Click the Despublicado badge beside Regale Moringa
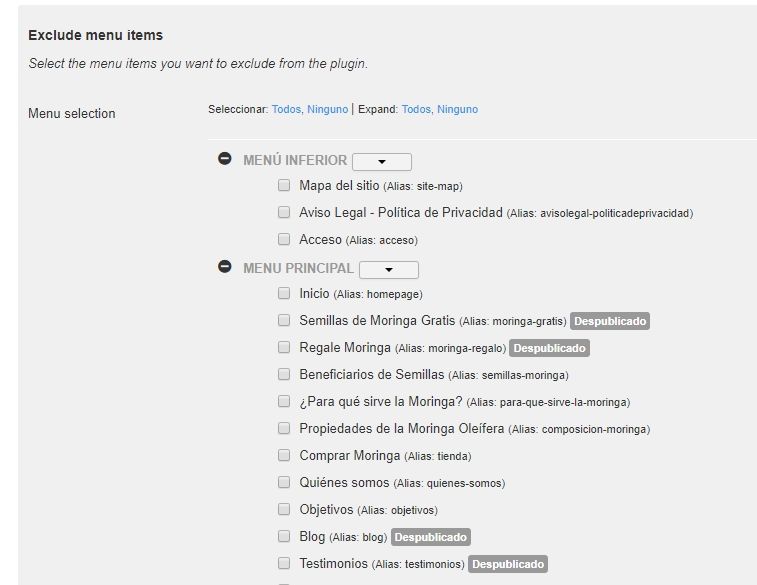The image size is (757, 585). click(x=549, y=348)
